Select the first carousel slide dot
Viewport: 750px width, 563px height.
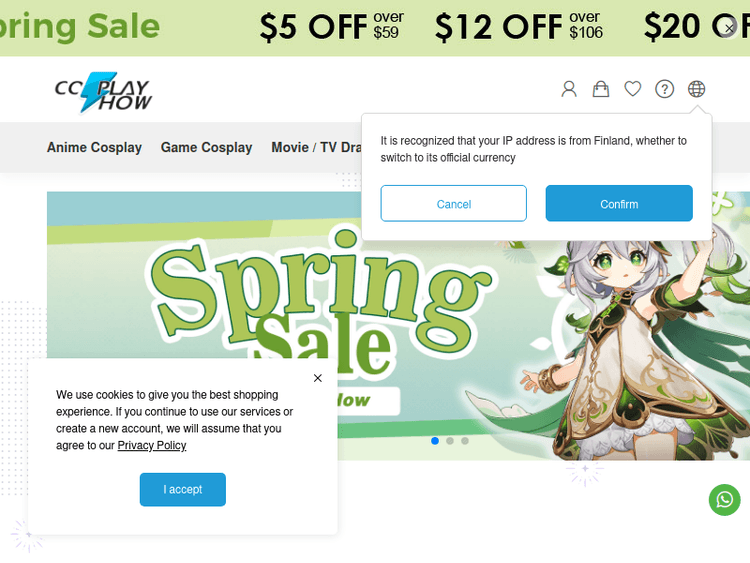tap(435, 441)
